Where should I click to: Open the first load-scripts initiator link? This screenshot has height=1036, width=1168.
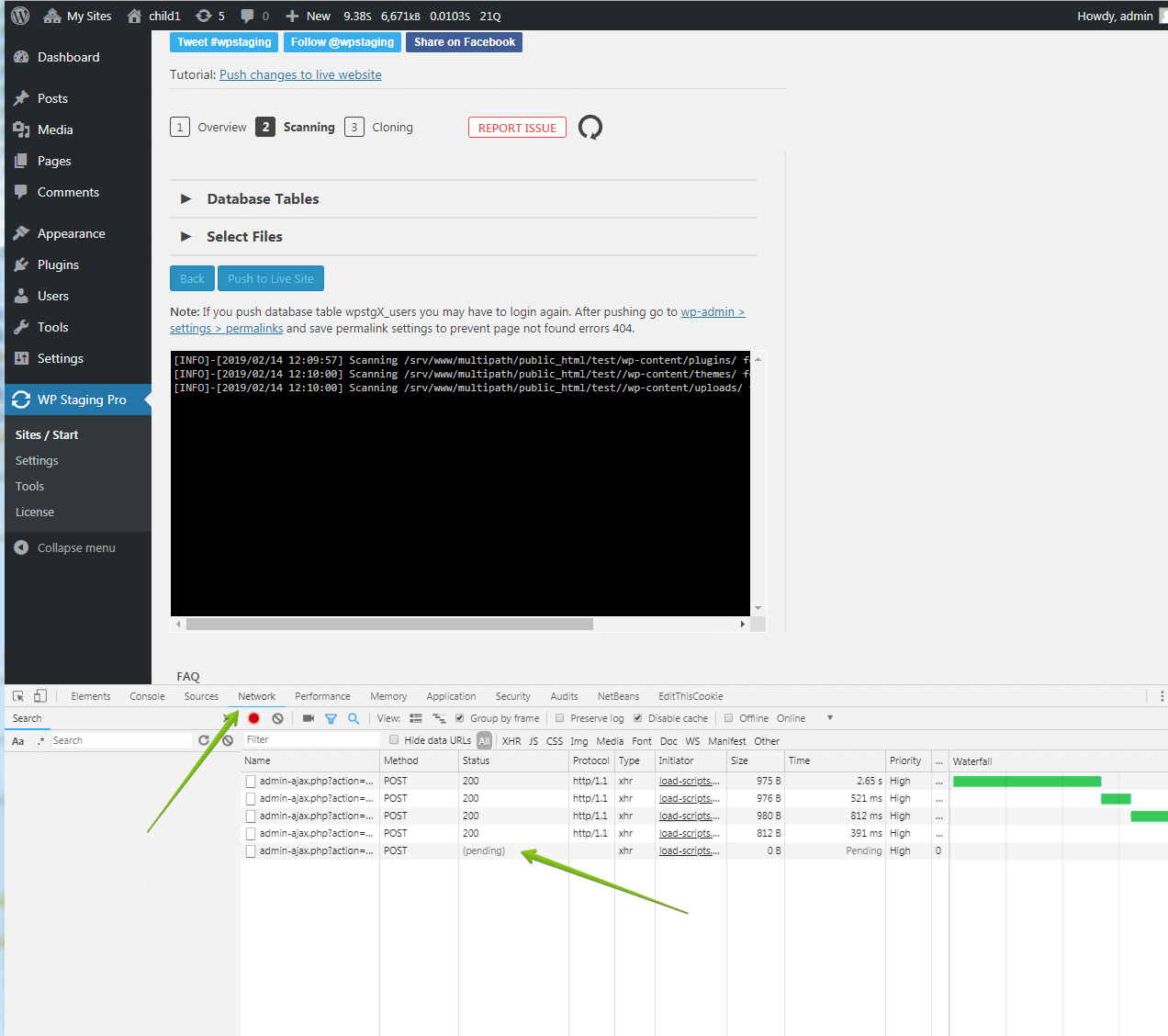[689, 781]
